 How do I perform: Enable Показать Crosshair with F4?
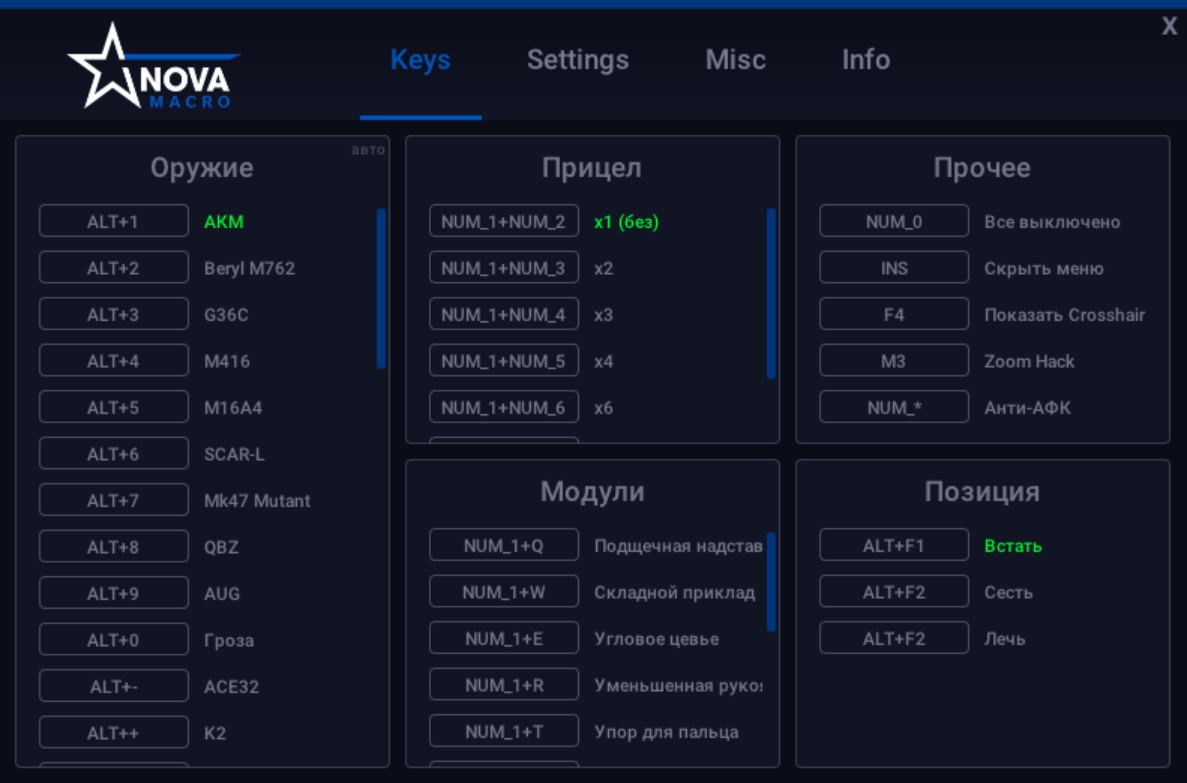[893, 314]
